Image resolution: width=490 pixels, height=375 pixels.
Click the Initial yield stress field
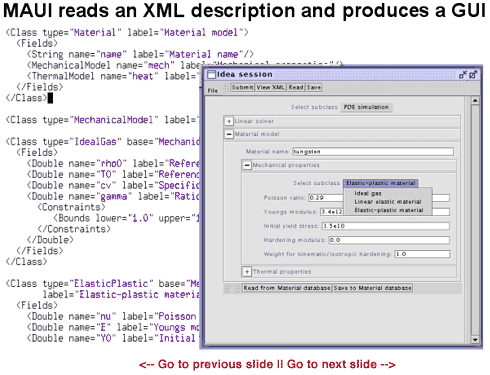click(385, 226)
